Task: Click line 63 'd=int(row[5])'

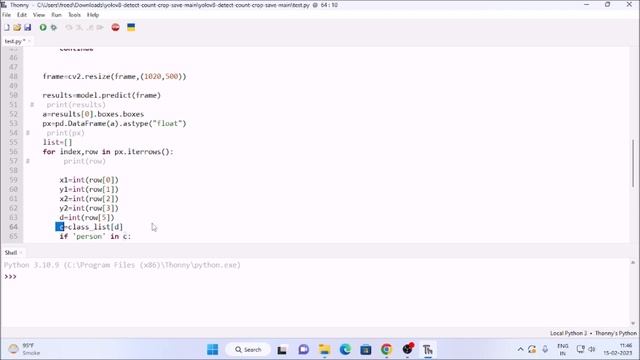Action: tap(87, 217)
